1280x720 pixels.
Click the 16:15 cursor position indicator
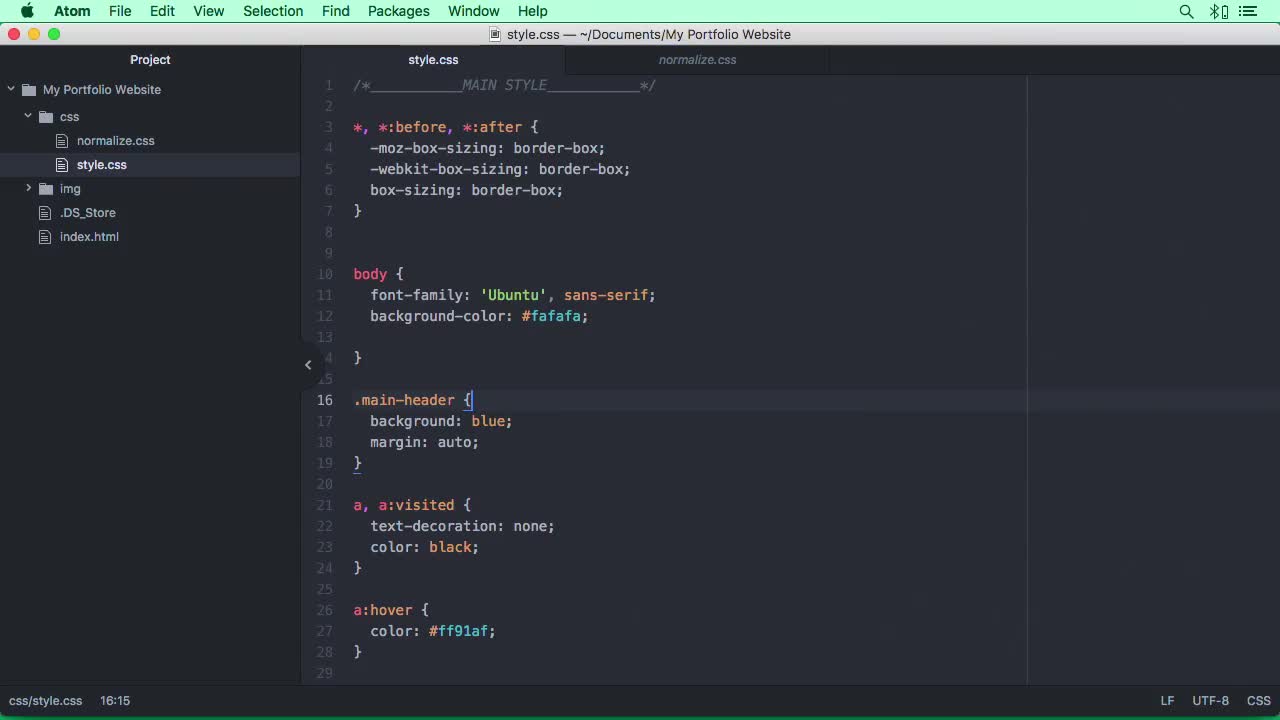coord(114,700)
